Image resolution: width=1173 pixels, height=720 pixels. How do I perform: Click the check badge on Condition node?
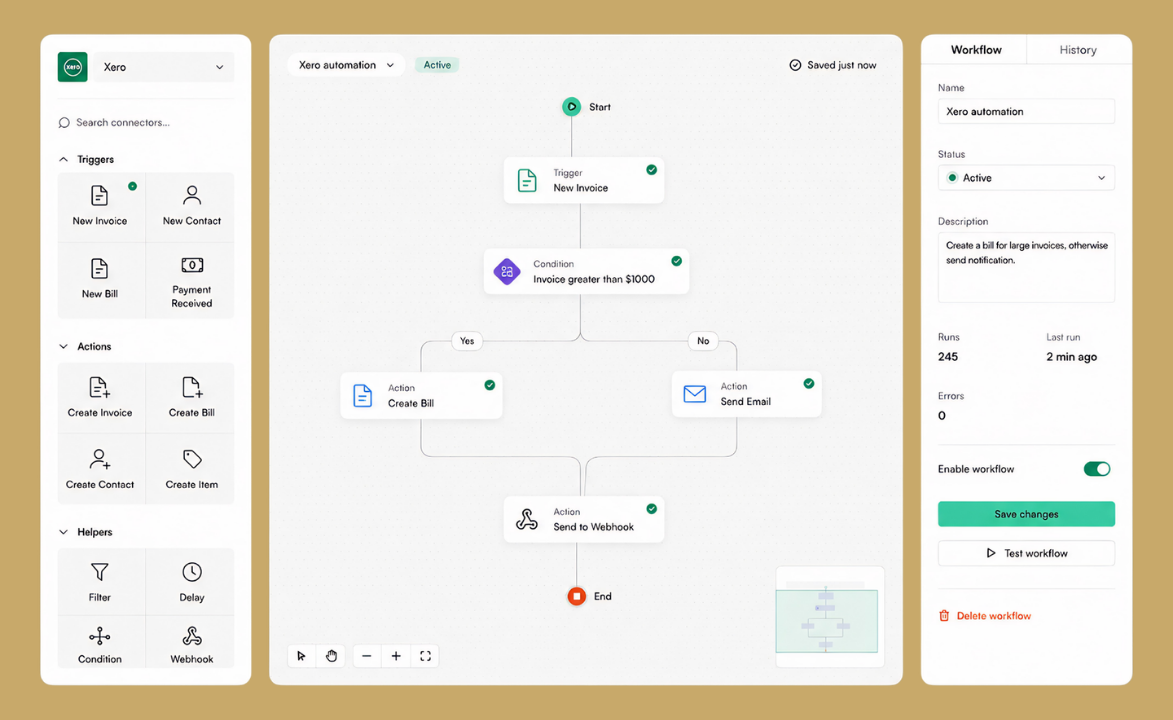(x=676, y=261)
